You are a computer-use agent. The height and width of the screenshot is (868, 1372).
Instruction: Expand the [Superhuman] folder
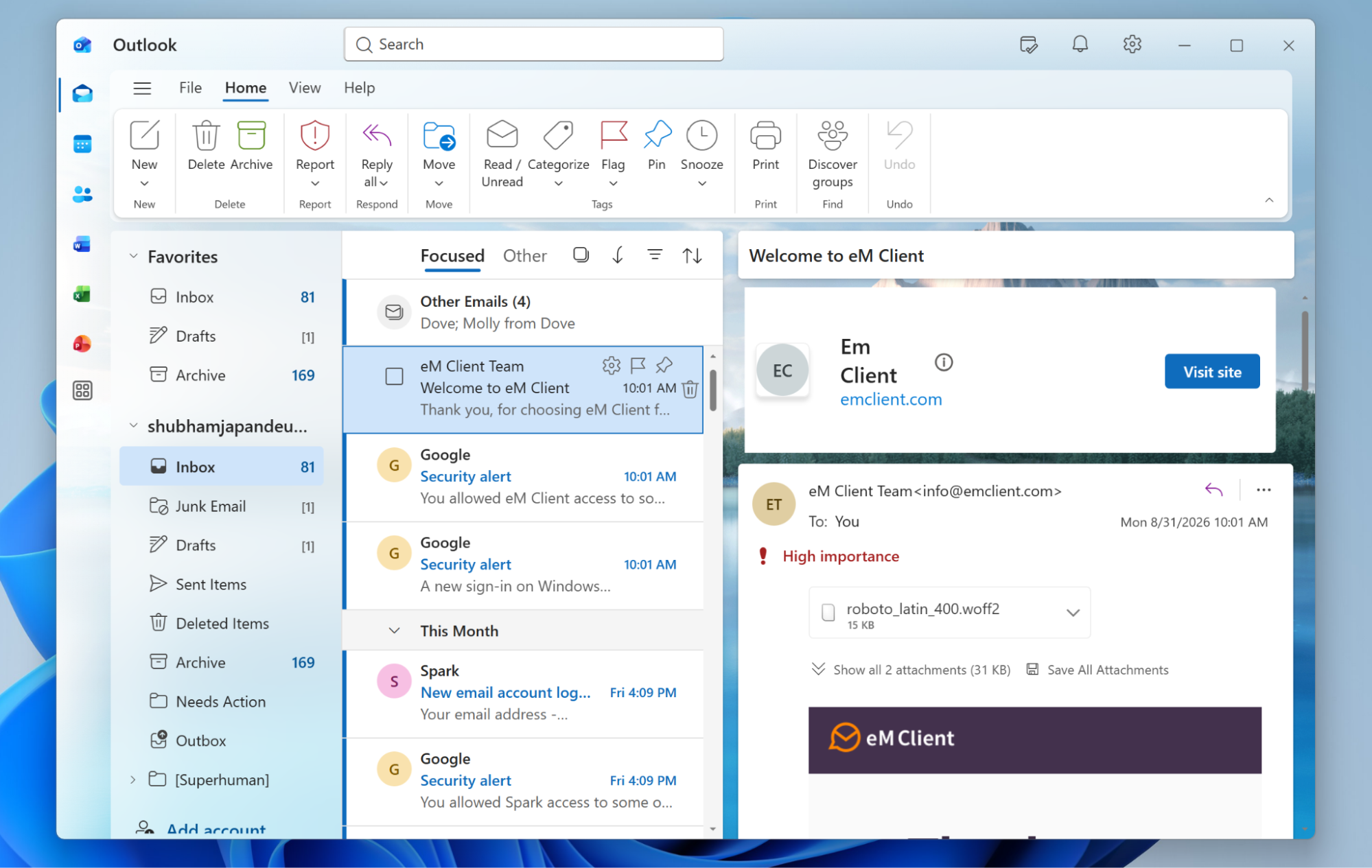132,779
